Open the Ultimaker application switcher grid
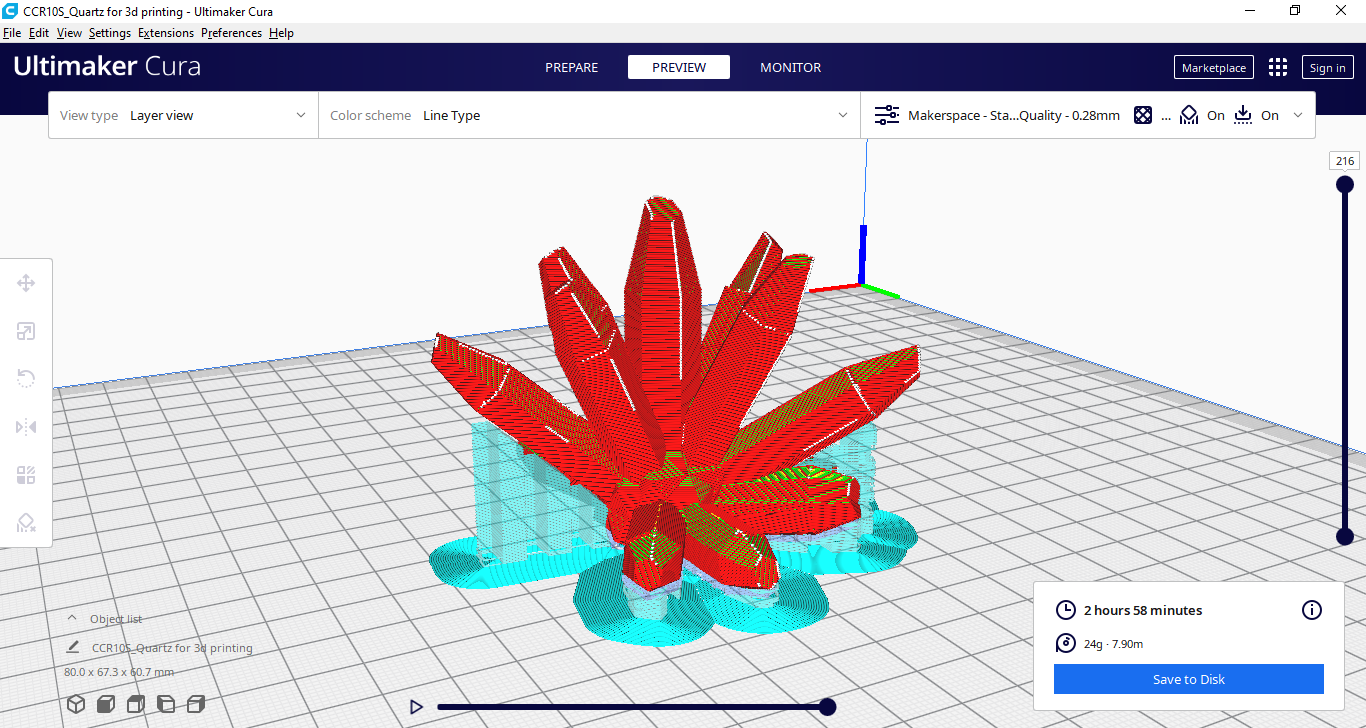This screenshot has height=728, width=1366. [1278, 67]
